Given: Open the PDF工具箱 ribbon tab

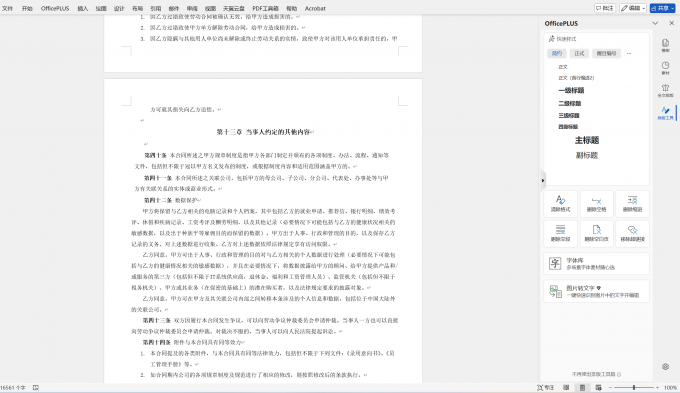Looking at the screenshot, I should 265,8.
